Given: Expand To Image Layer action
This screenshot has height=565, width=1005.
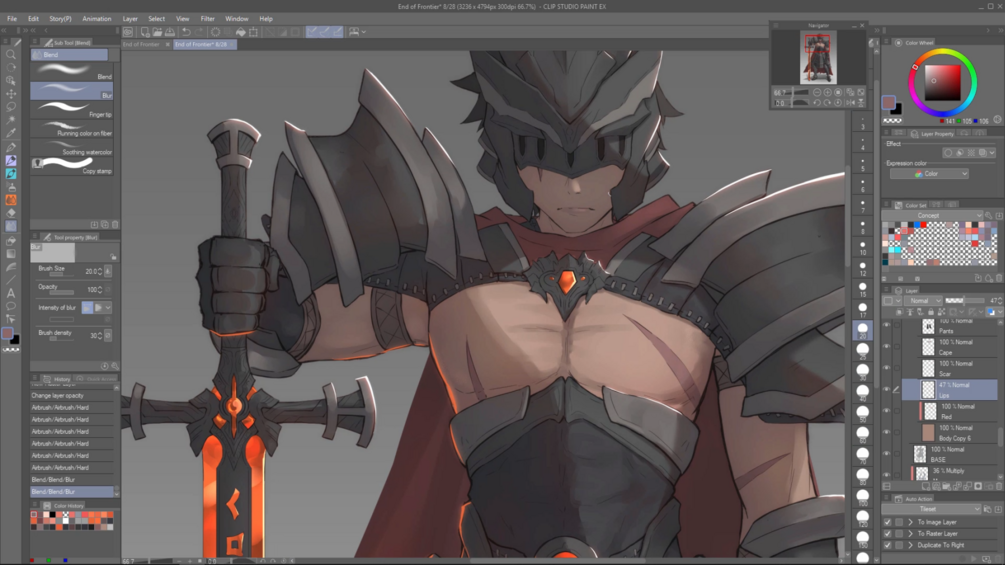Looking at the screenshot, I should pyautogui.click(x=911, y=522).
